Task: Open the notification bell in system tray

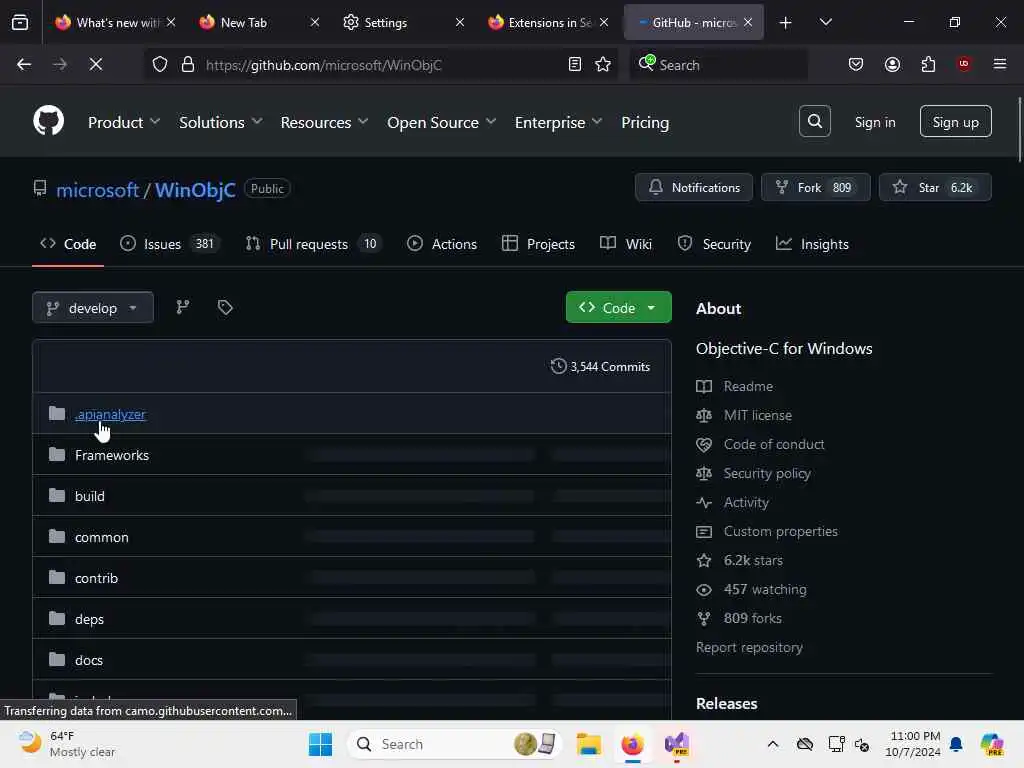Action: click(x=956, y=744)
